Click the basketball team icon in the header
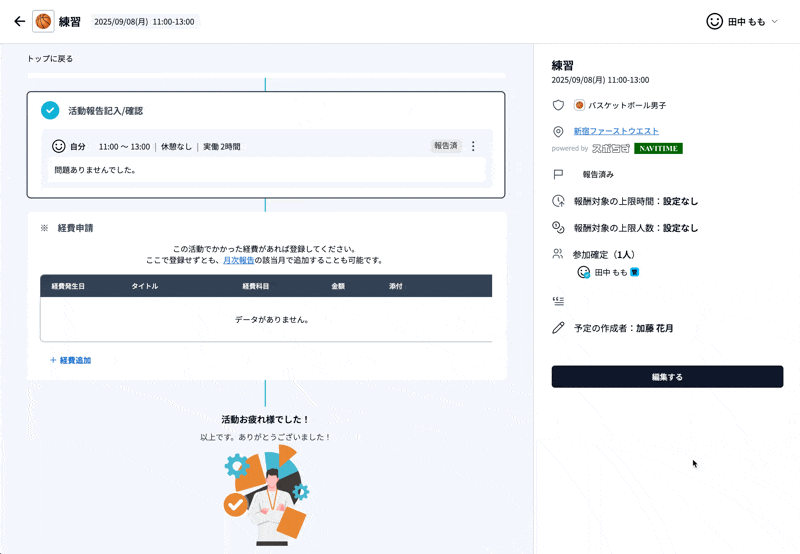800x554 pixels. click(x=43, y=21)
